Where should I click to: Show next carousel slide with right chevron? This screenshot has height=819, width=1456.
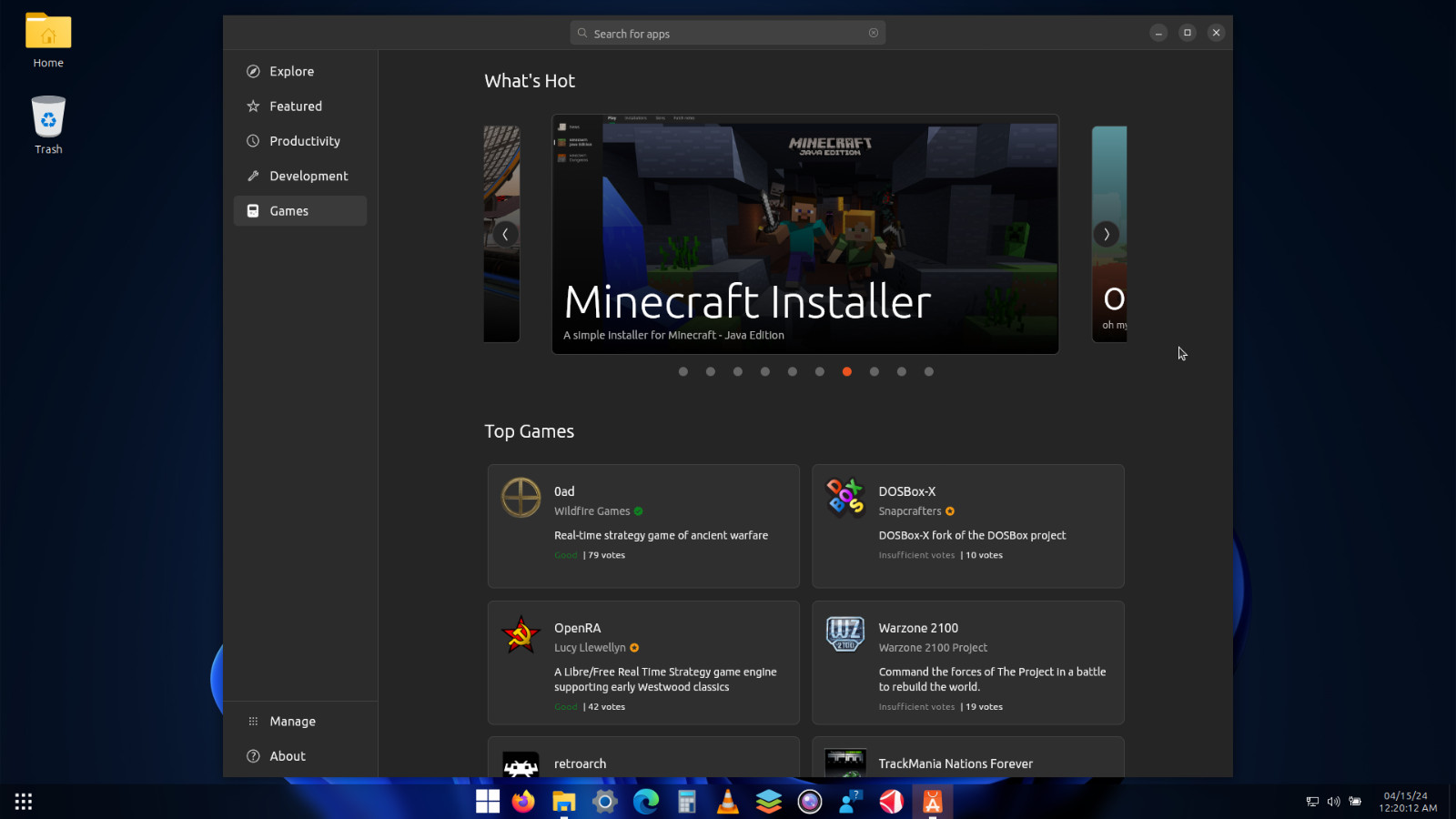point(1106,234)
